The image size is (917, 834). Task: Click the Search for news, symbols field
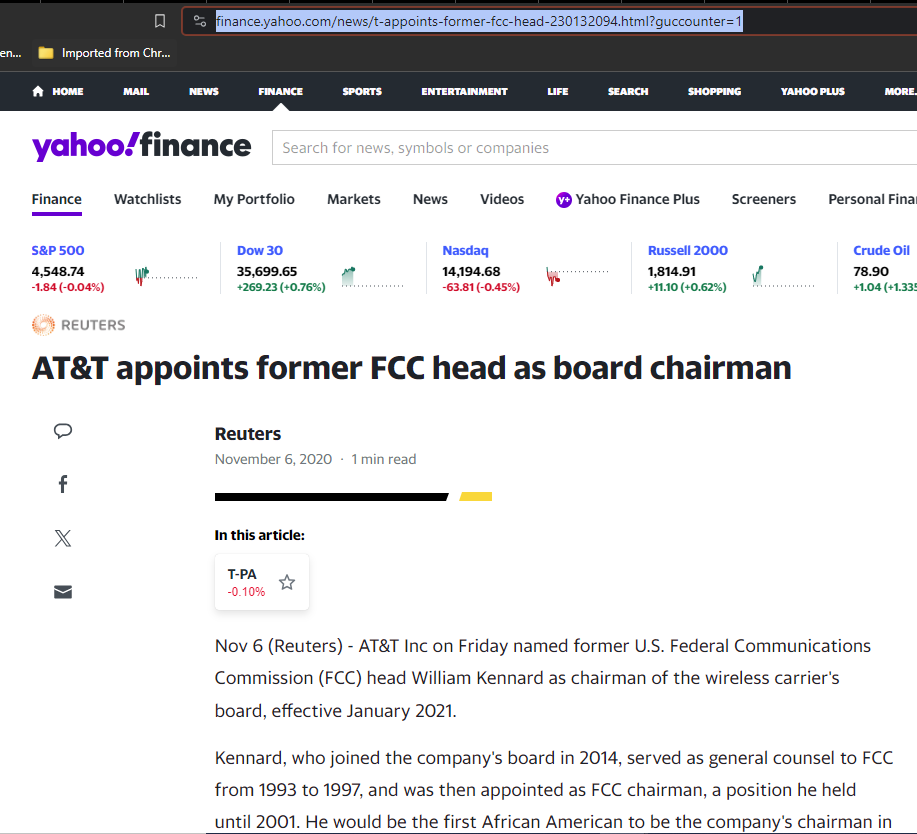pyautogui.click(x=594, y=148)
